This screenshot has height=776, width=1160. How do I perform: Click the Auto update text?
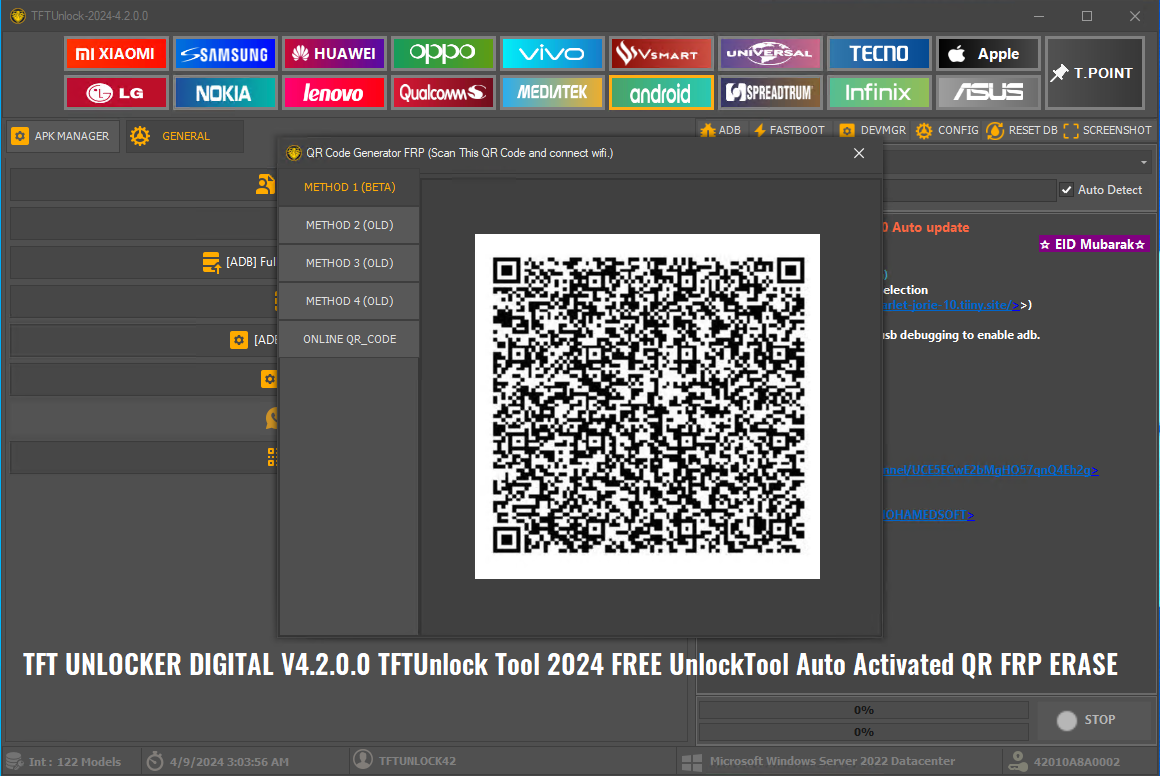coord(930,228)
